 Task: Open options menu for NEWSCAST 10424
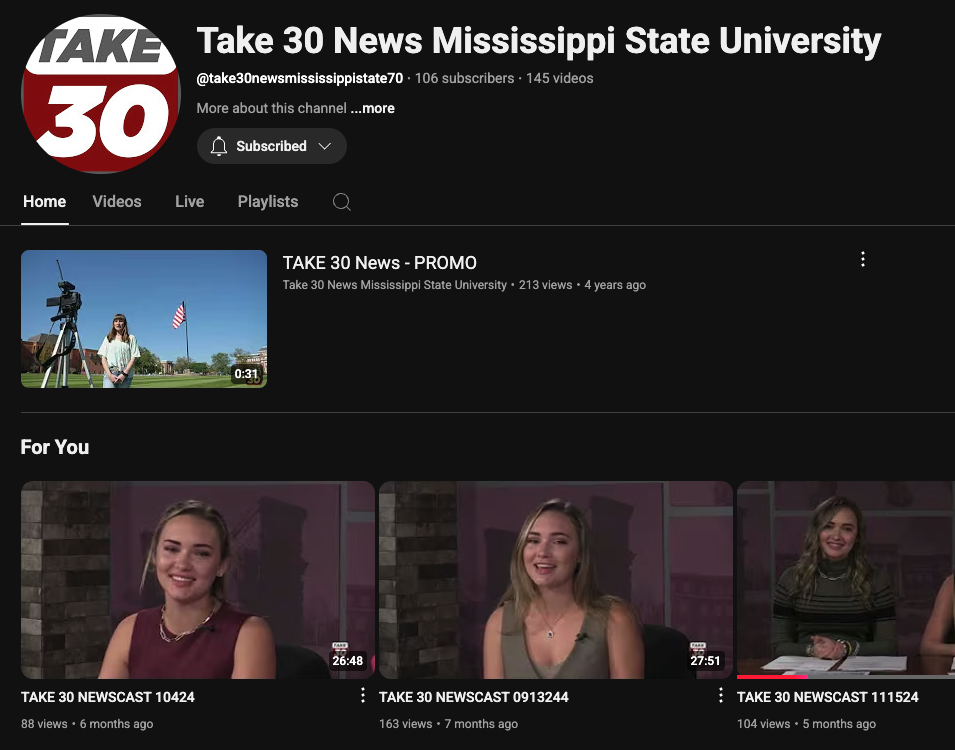pyautogui.click(x=362, y=695)
